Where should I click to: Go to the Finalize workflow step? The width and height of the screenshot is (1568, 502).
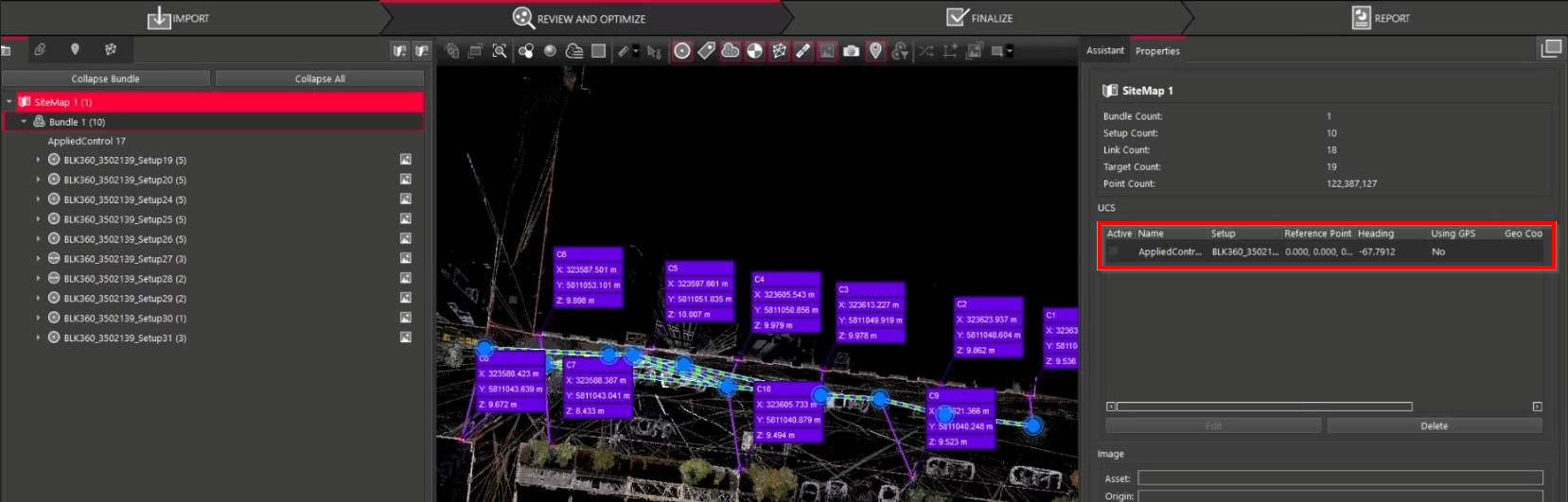point(979,18)
